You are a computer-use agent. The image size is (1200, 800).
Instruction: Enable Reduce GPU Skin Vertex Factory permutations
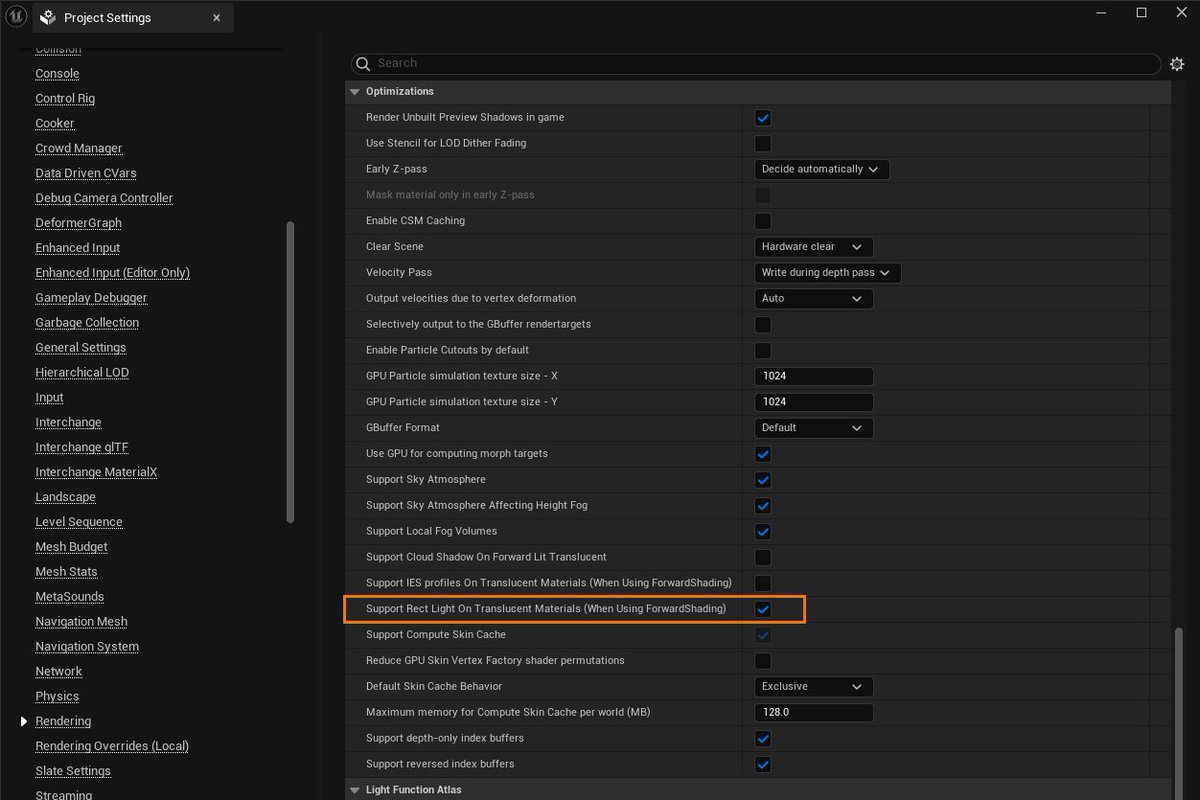click(763, 661)
